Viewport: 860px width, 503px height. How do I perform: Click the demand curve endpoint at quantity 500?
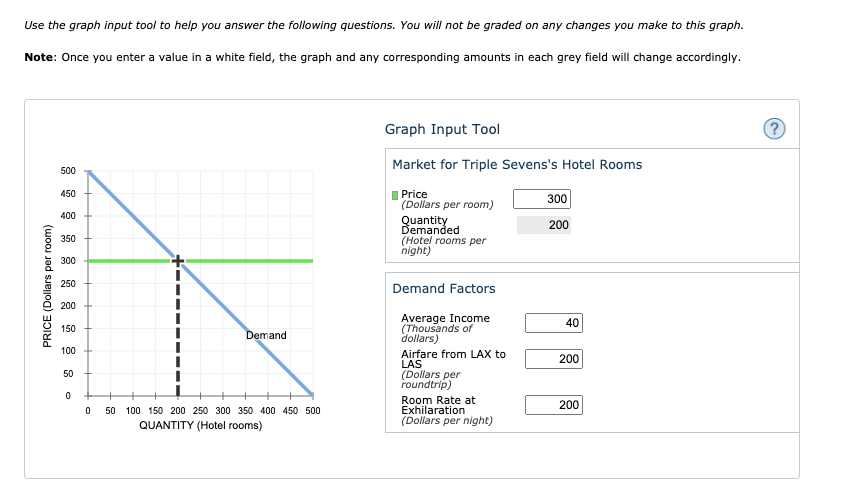(312, 394)
